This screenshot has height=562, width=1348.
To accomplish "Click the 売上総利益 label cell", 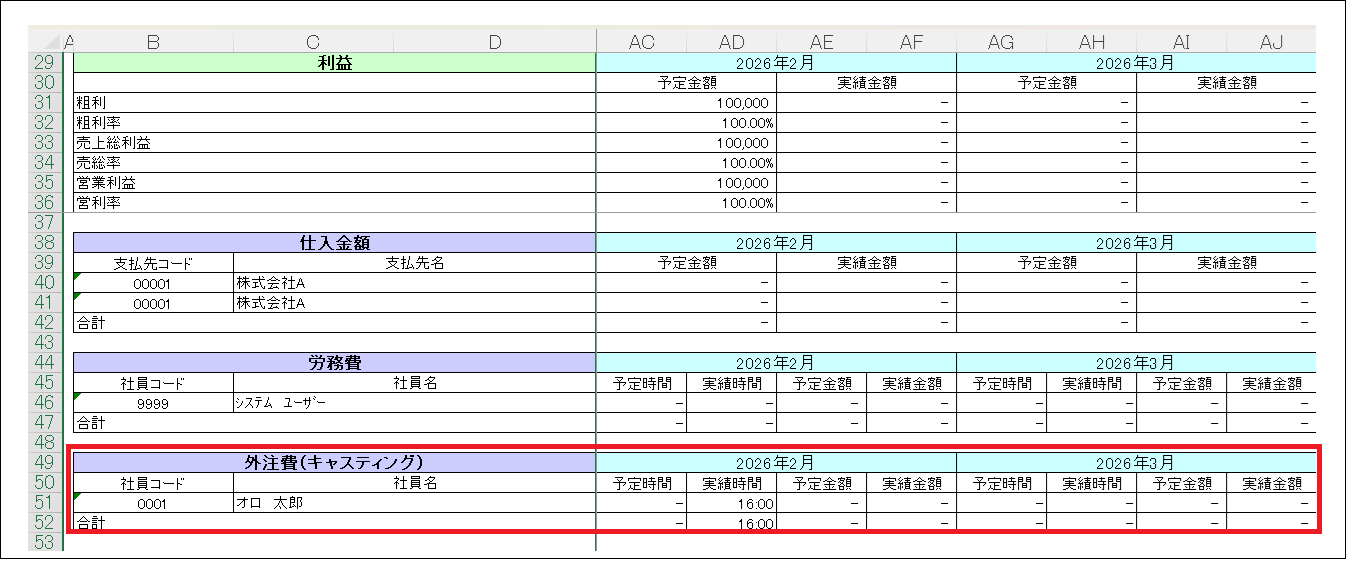I will (334, 142).
